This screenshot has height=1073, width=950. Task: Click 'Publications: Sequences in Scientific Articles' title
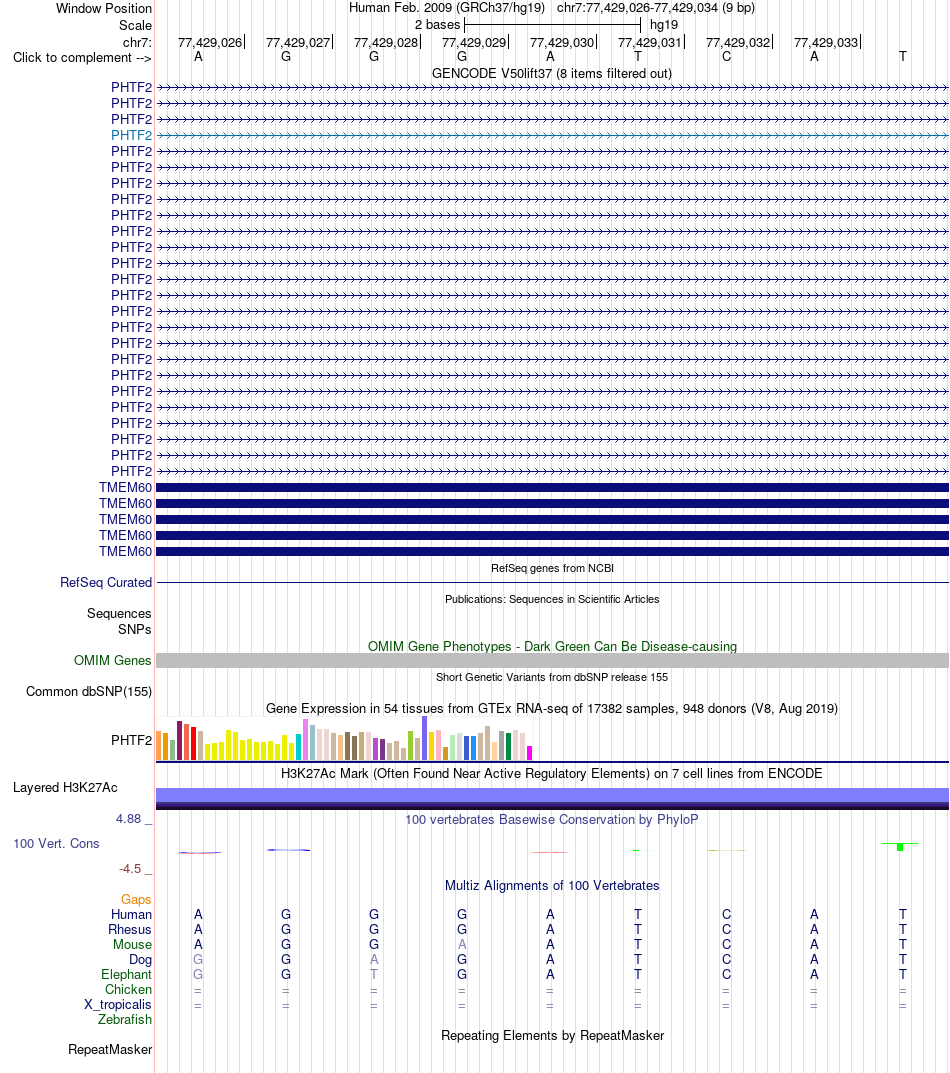click(x=552, y=599)
